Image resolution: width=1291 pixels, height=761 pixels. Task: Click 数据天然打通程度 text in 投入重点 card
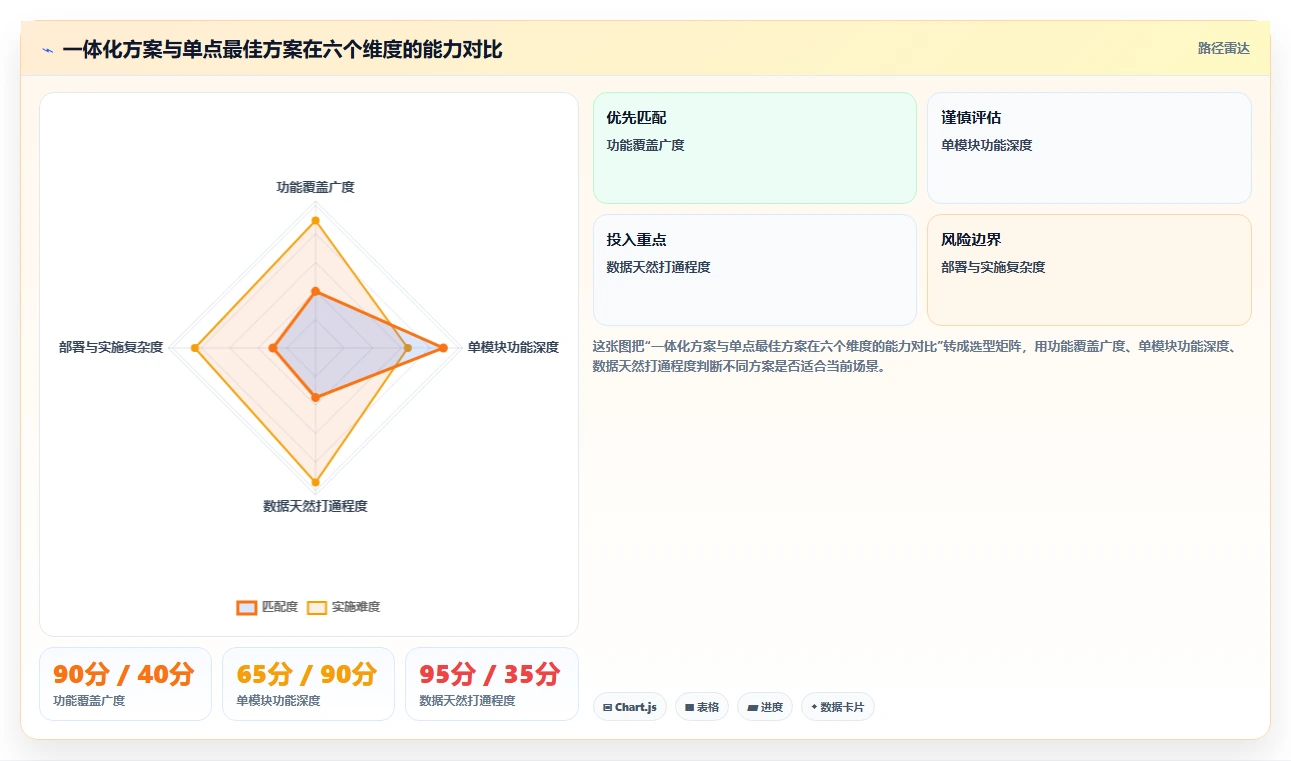659,267
